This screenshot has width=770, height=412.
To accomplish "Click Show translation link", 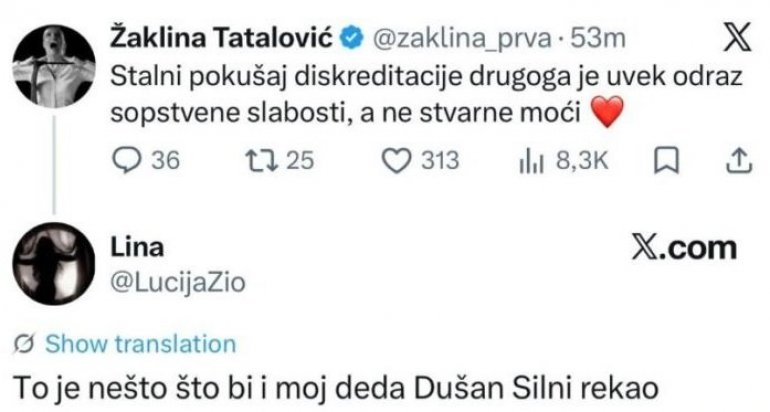I will [x=141, y=345].
